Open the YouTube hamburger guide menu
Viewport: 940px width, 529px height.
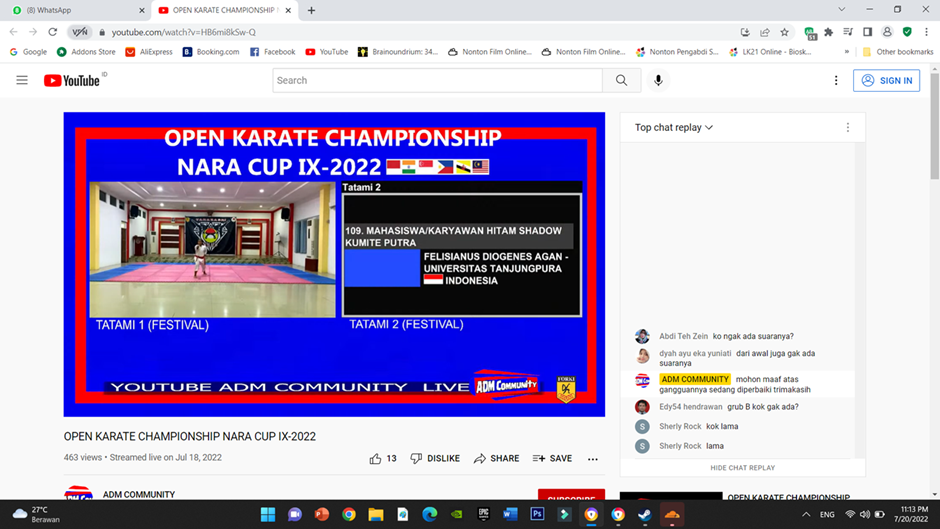[22, 80]
